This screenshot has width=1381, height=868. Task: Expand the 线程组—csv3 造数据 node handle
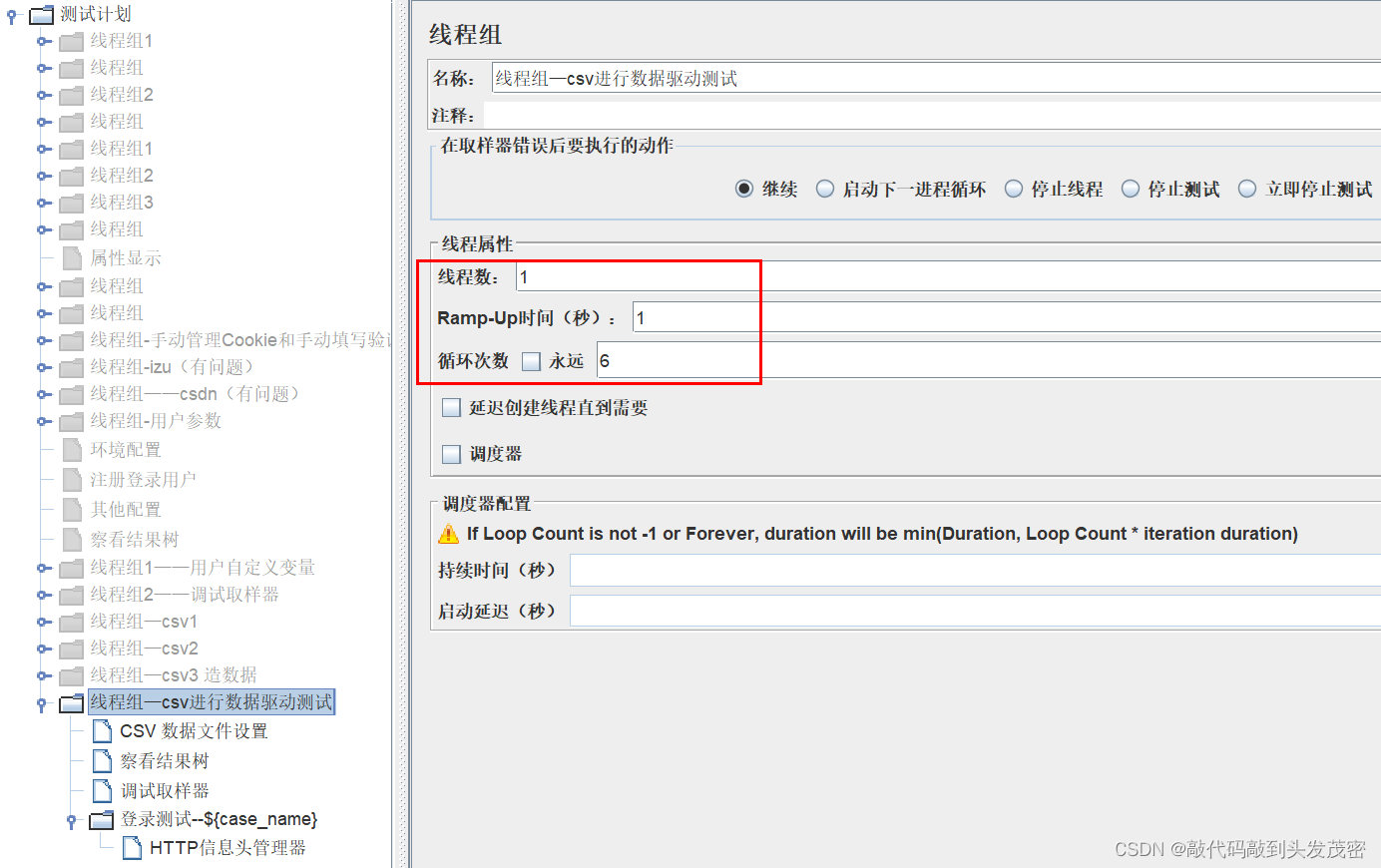click(43, 675)
